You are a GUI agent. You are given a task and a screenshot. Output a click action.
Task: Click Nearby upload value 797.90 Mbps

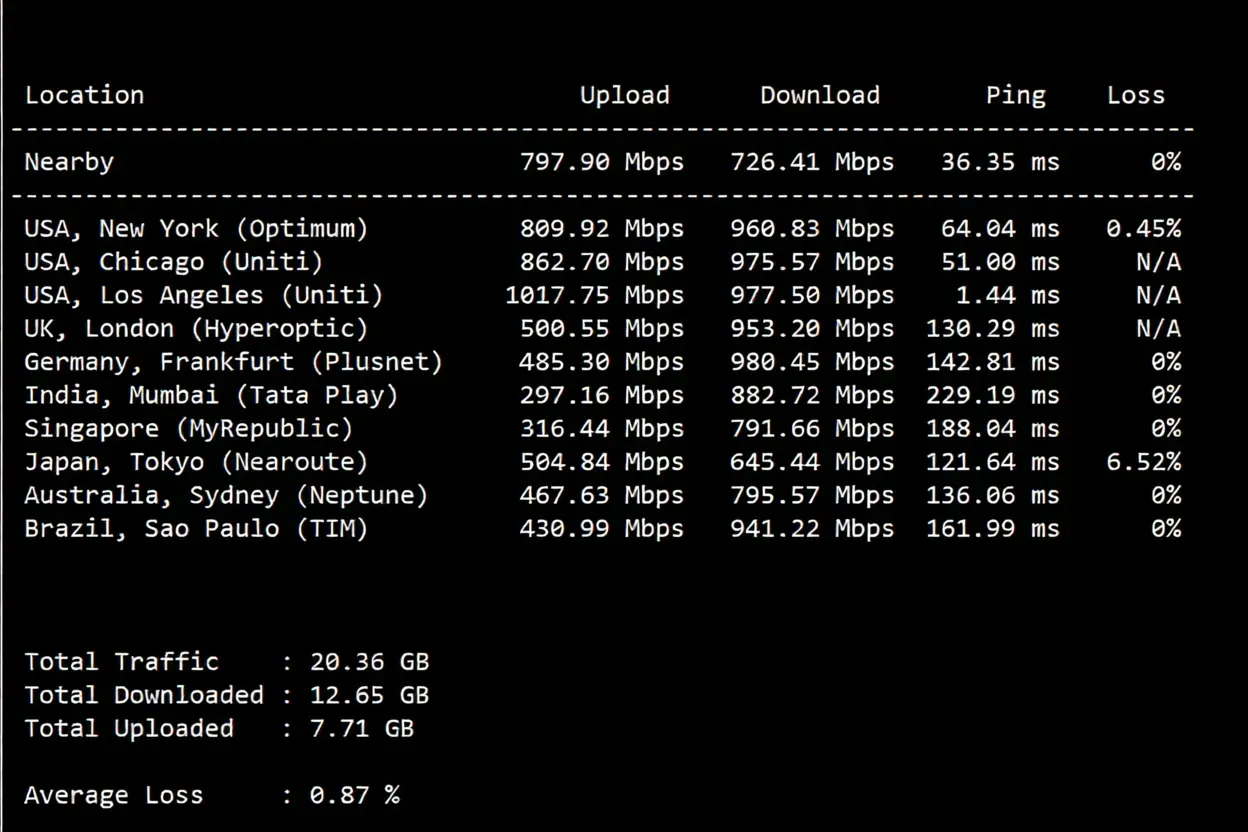click(x=602, y=162)
